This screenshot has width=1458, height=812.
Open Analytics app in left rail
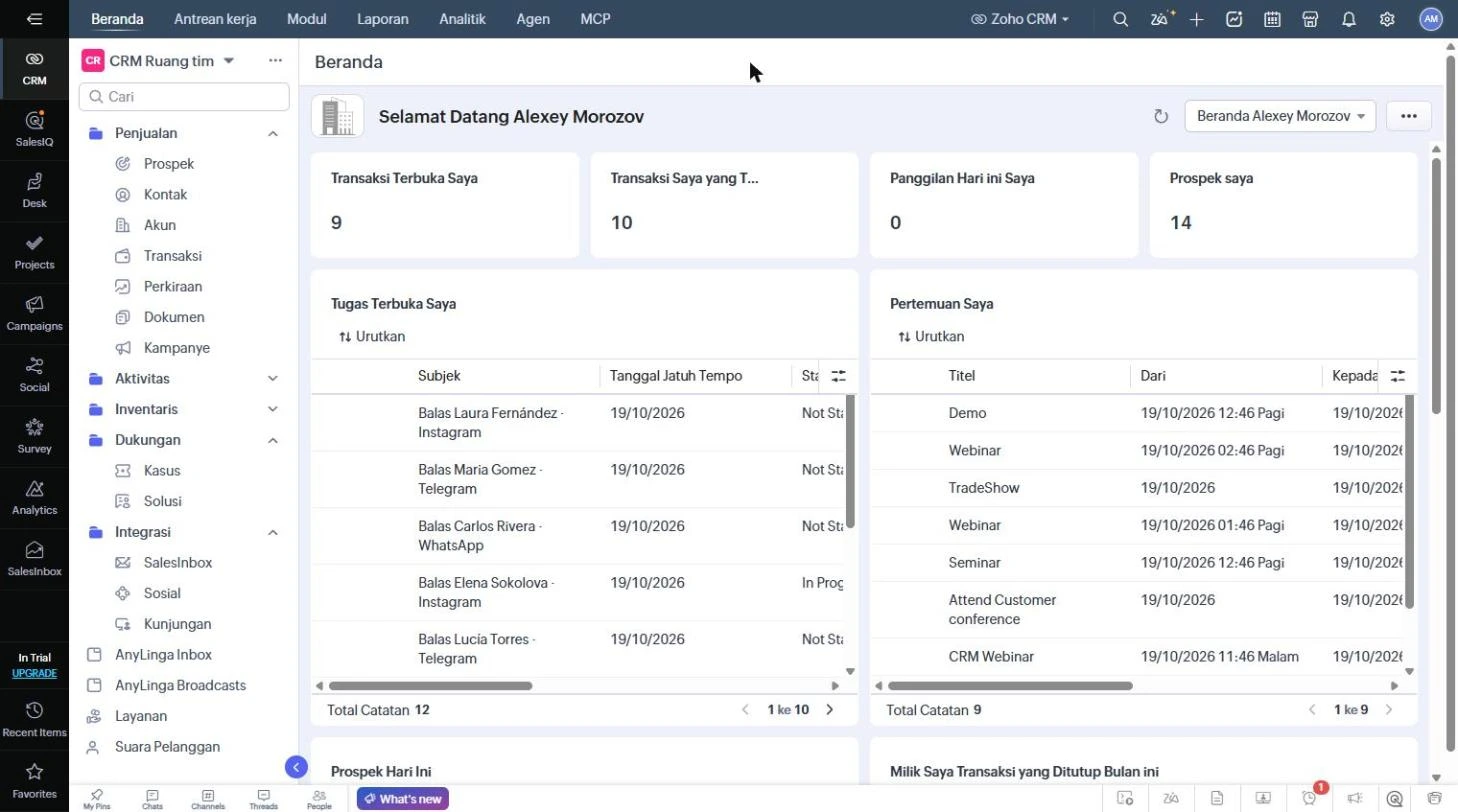[x=34, y=496]
